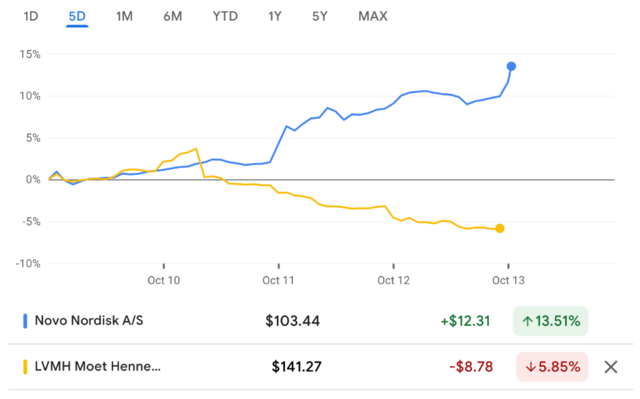
Task: Click the green 13.51% up-arrow badge
Action: click(550, 321)
